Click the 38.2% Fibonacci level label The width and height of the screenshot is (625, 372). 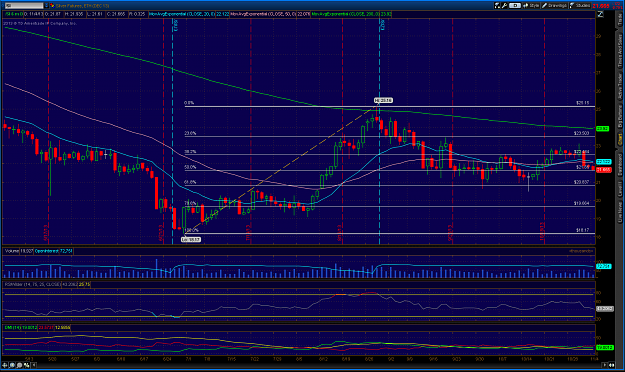pyautogui.click(x=190, y=152)
